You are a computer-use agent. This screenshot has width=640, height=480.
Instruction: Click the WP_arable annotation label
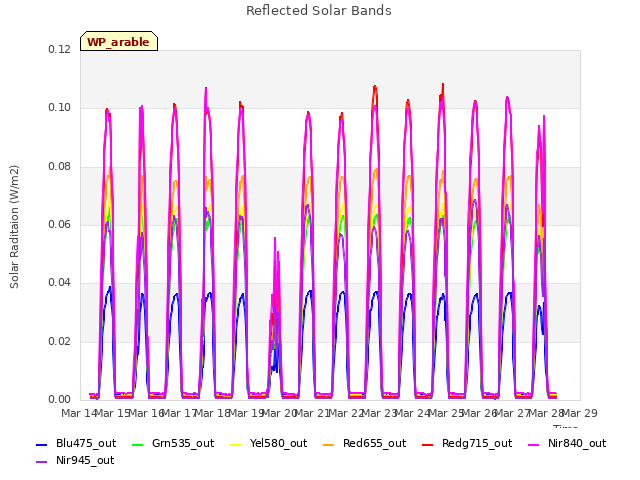coord(118,42)
